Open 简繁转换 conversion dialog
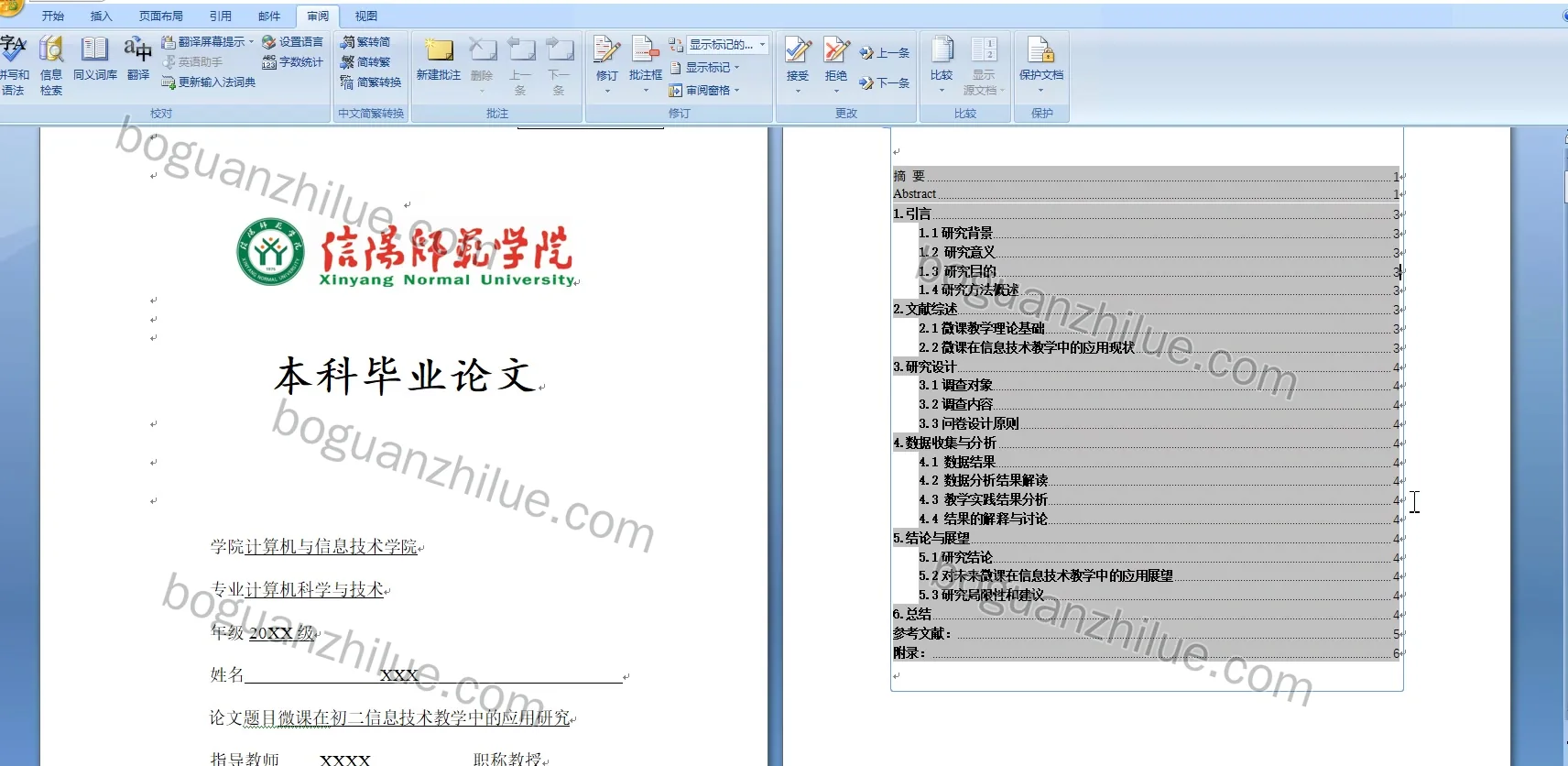 point(371,82)
